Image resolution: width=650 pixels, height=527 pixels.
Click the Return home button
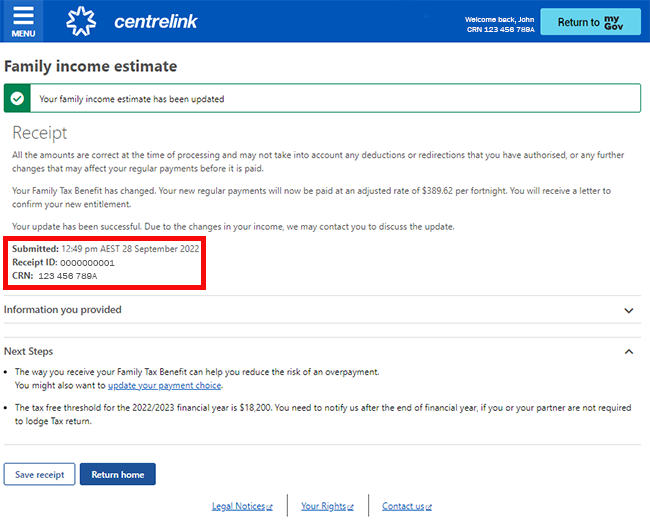118,474
